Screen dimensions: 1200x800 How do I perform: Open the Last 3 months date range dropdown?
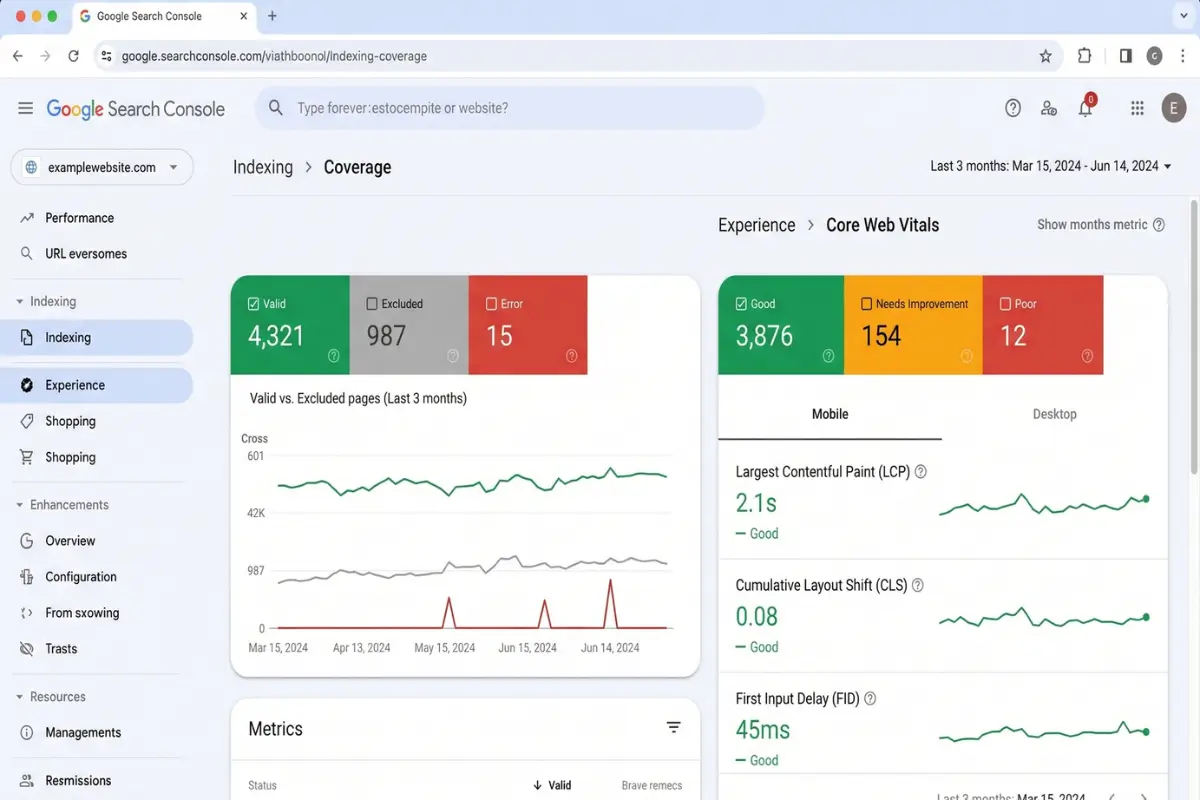[1051, 166]
